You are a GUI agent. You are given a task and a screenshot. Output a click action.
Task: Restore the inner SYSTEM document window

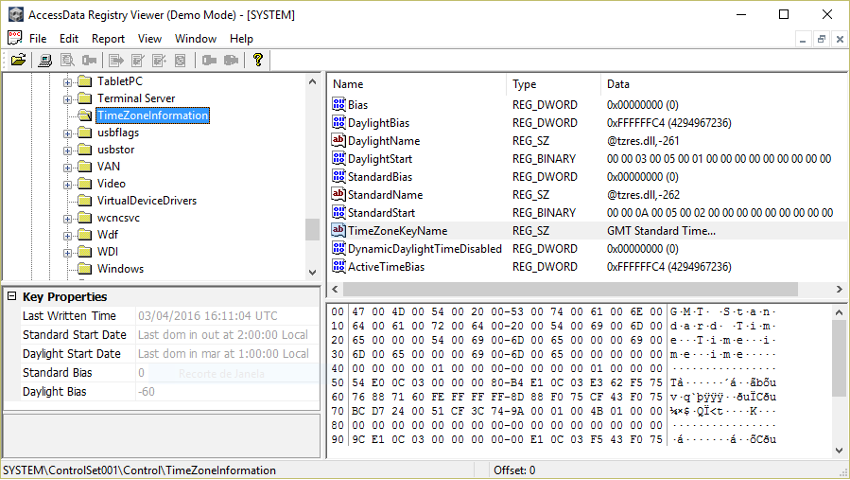[821, 39]
